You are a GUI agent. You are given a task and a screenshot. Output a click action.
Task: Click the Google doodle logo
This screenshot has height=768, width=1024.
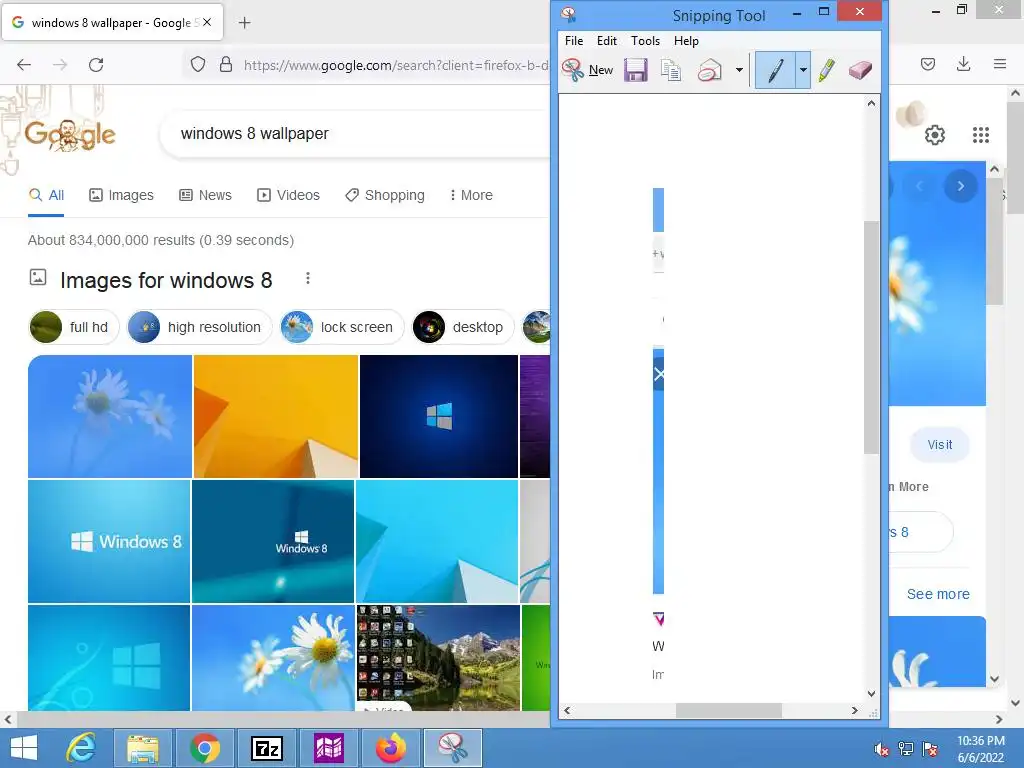pos(70,135)
